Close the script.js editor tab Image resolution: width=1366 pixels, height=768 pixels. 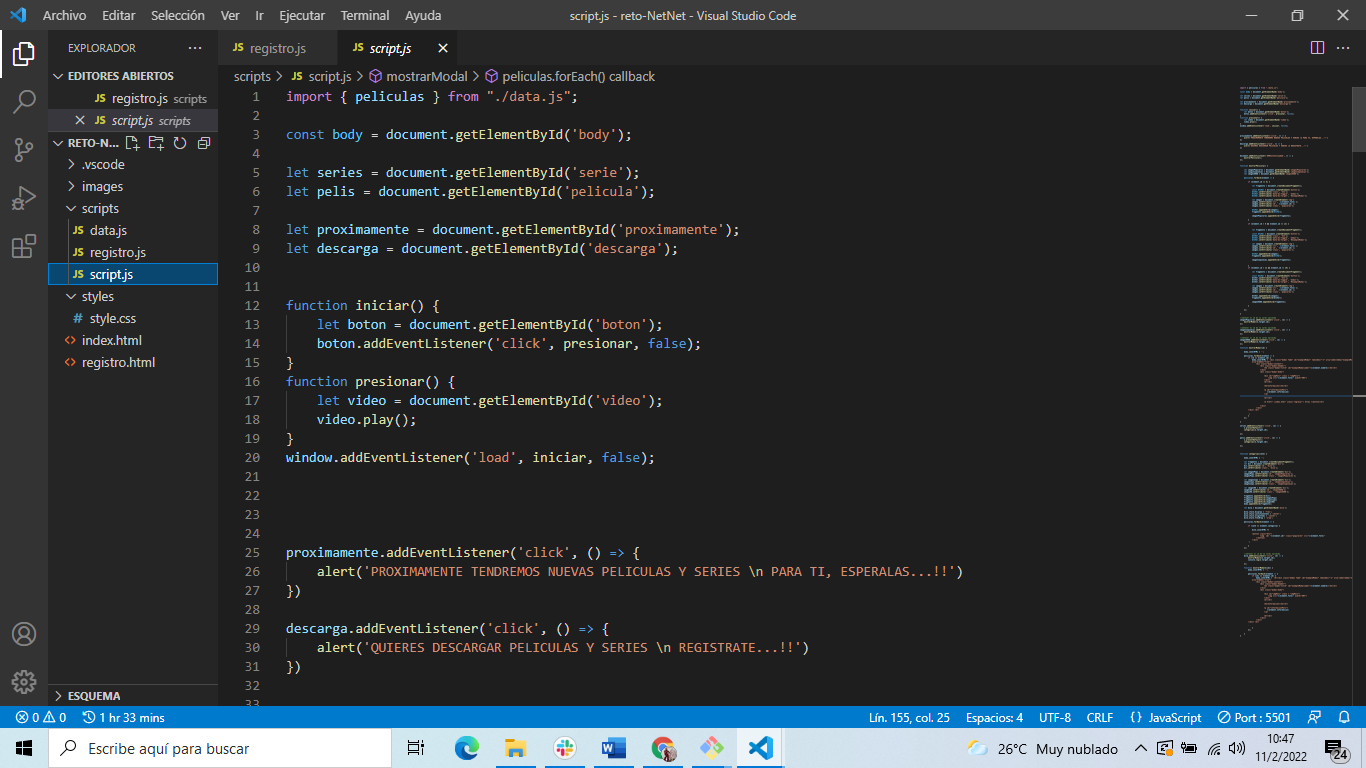(x=443, y=48)
